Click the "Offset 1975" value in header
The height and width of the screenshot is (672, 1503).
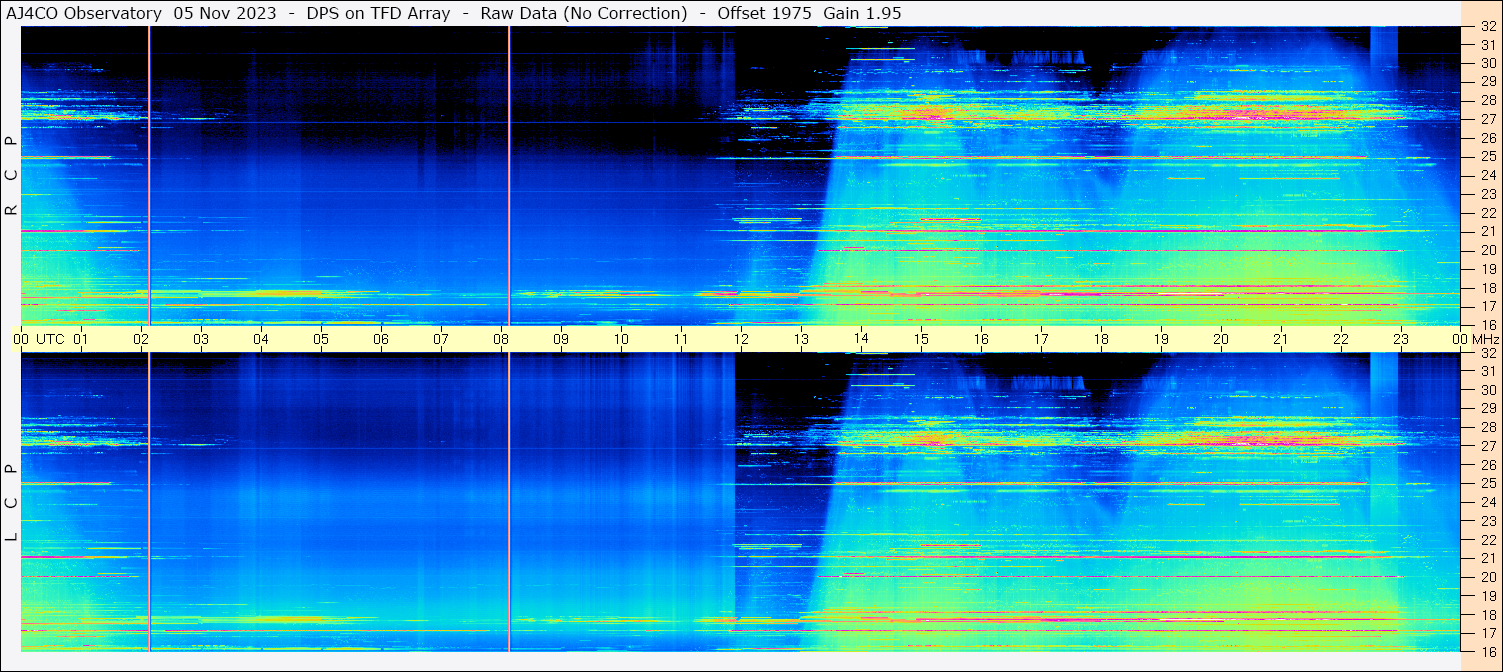pyautogui.click(x=765, y=13)
